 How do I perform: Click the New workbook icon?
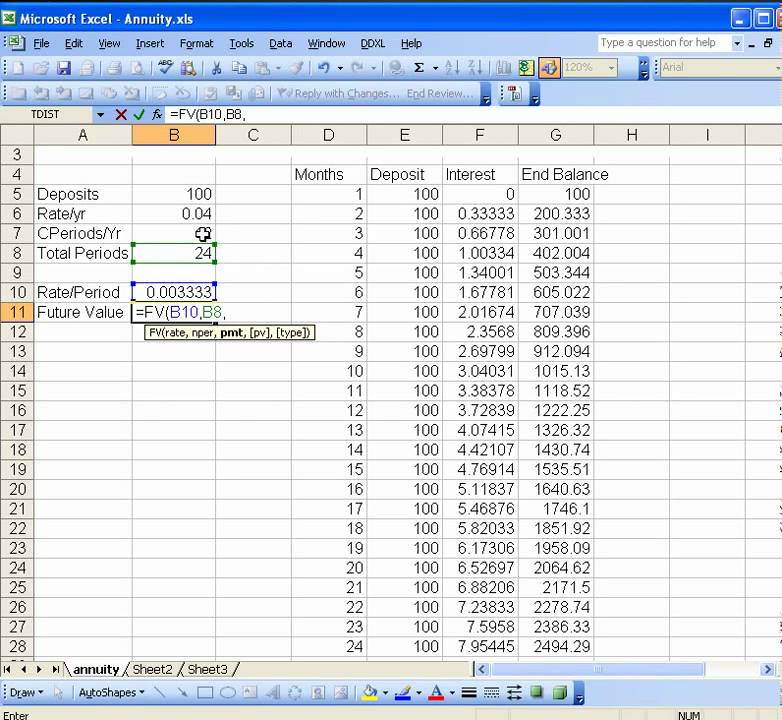coord(18,68)
